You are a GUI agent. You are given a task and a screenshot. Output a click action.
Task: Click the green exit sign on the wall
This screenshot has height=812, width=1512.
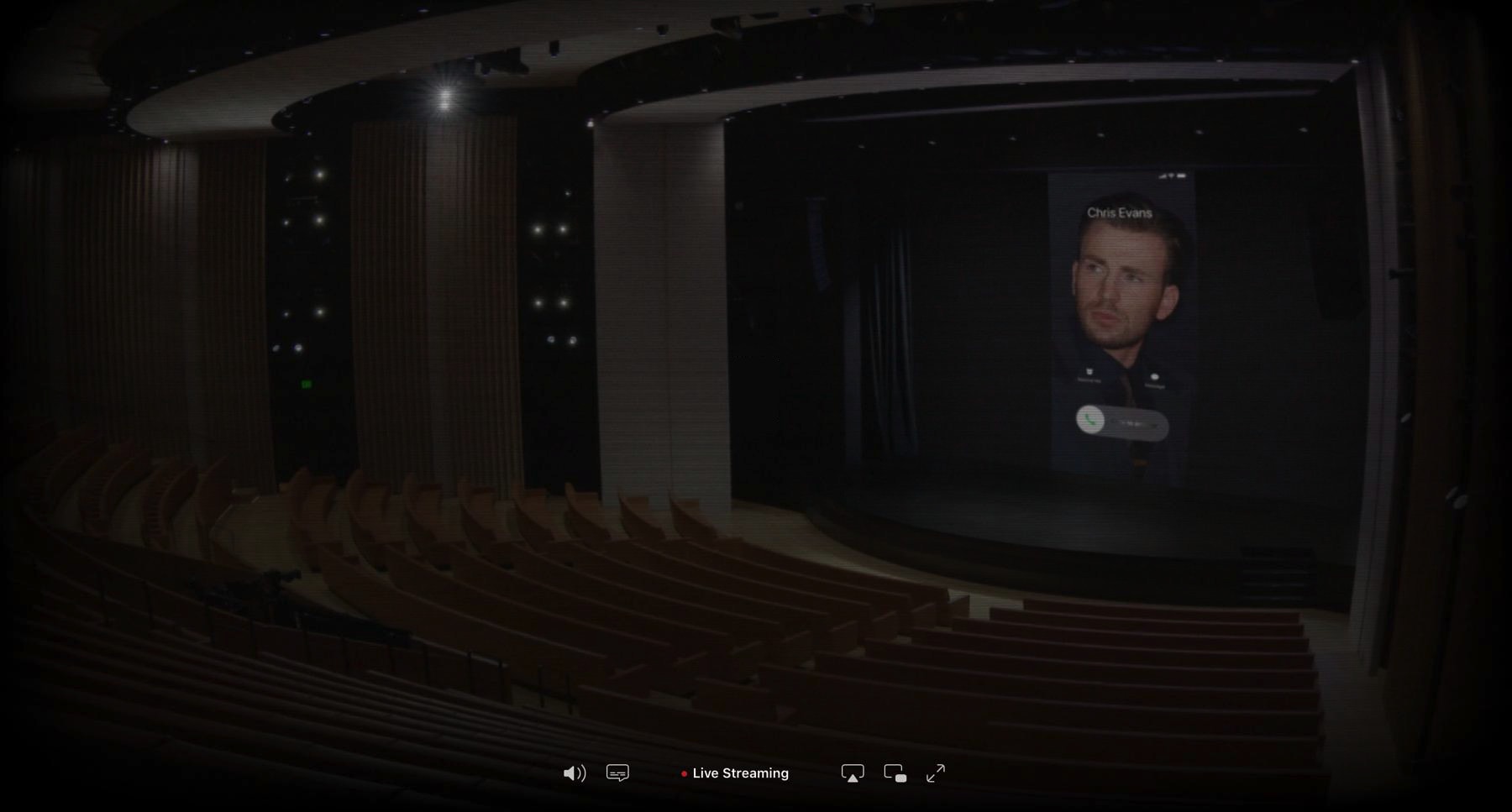[307, 384]
